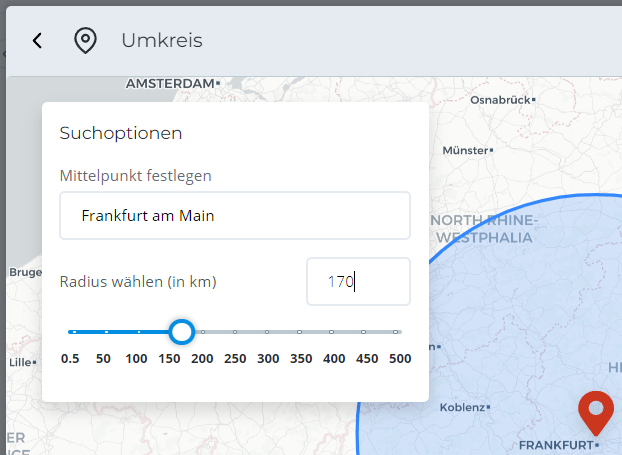Click Münster city label on the map
The image size is (622, 455).
point(462,149)
